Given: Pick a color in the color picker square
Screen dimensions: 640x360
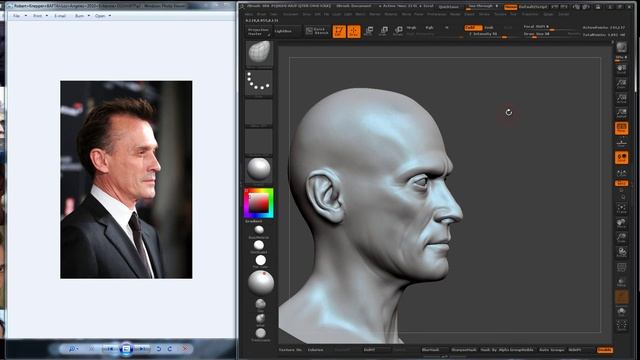Looking at the screenshot, I should point(258,203).
